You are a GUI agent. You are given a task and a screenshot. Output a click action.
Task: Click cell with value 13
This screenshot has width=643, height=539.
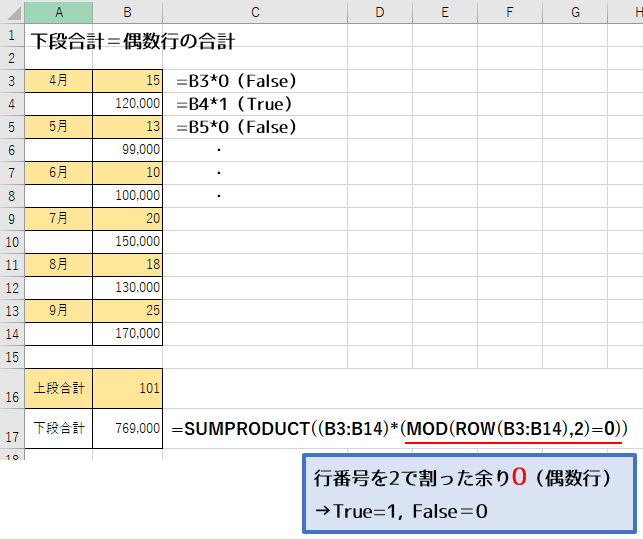click(x=128, y=127)
